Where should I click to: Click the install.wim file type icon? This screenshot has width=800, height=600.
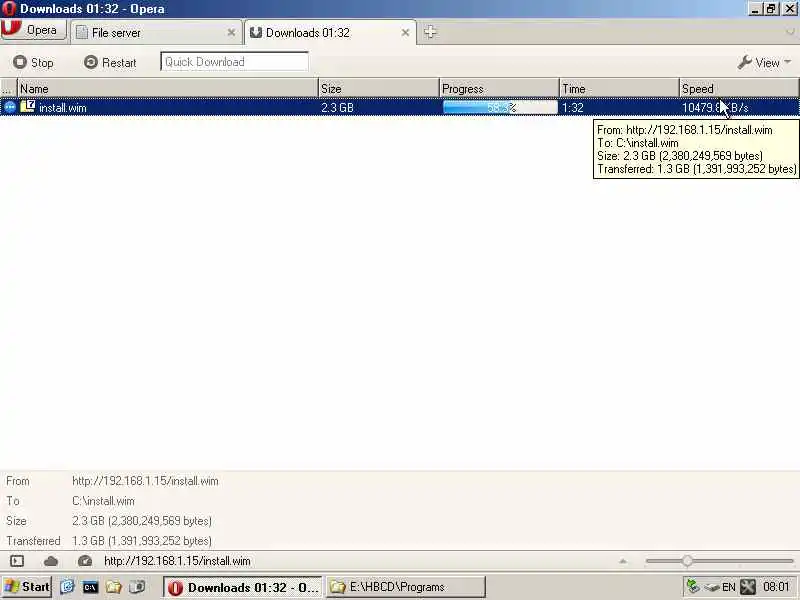point(28,107)
